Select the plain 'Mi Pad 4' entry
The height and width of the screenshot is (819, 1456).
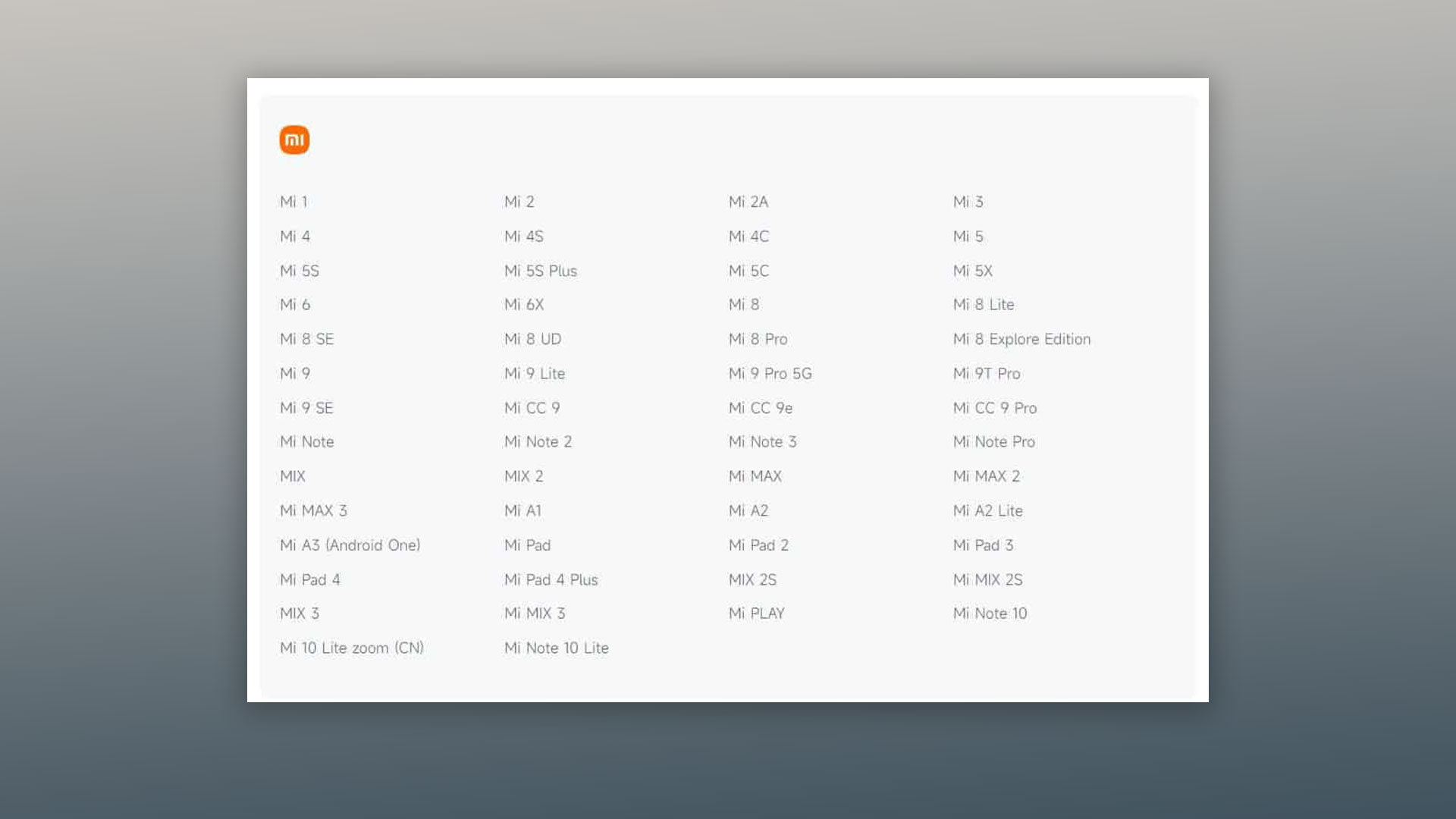pos(310,580)
